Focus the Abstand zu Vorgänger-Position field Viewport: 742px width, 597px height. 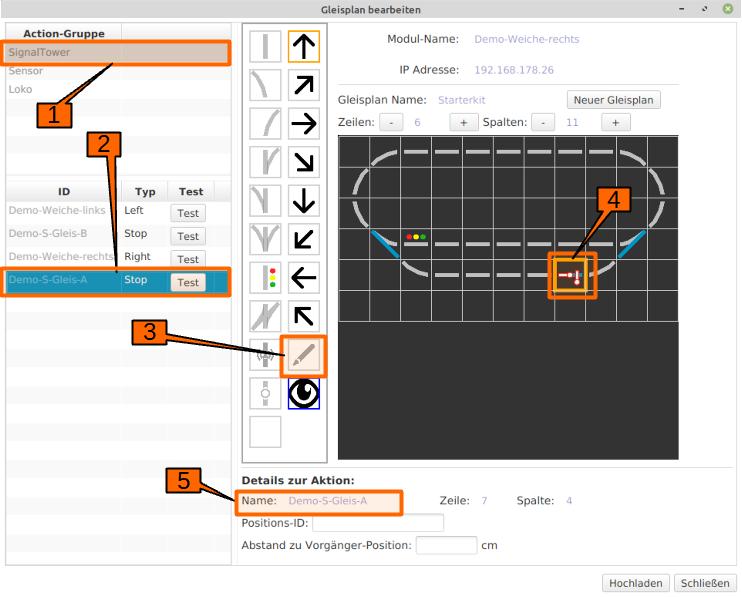click(446, 546)
